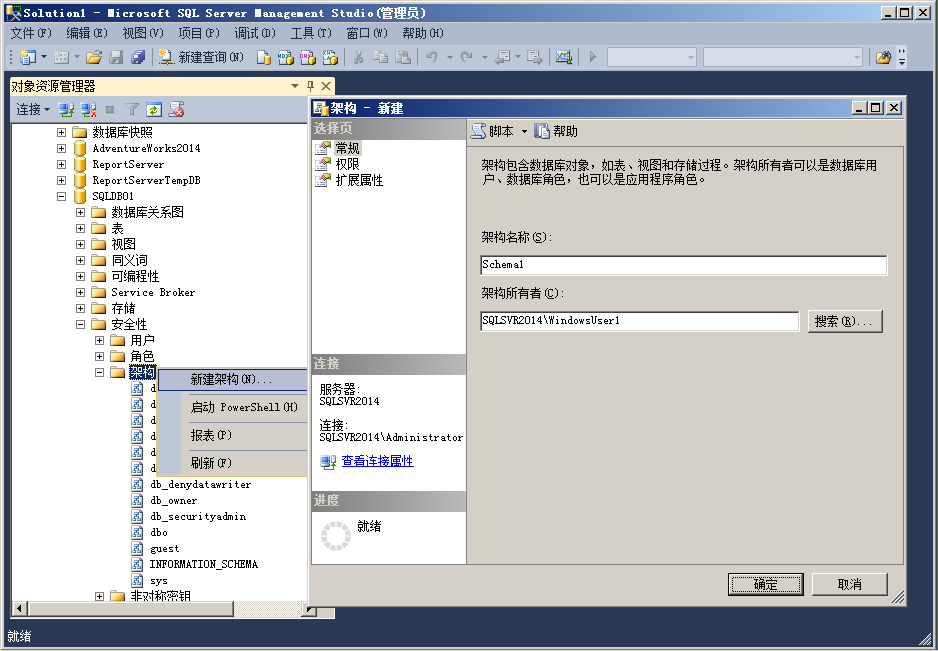Click the Undo arrow icon
Viewport: 938px width, 651px height.
click(432, 57)
